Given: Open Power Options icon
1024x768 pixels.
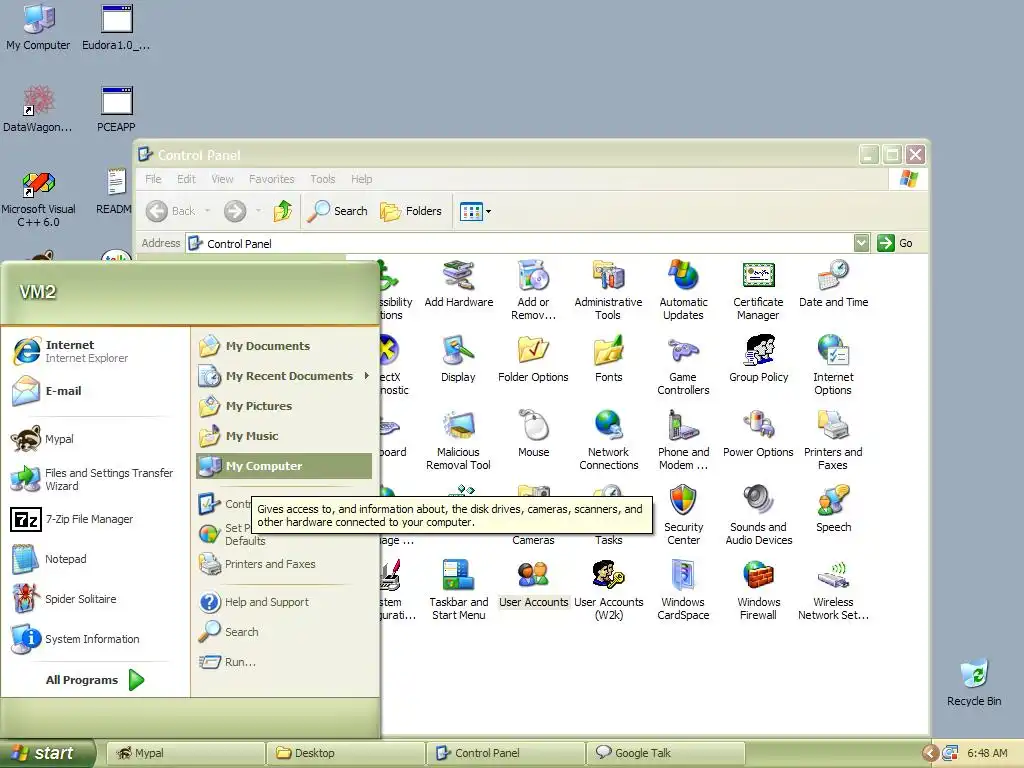Looking at the screenshot, I should point(758,434).
